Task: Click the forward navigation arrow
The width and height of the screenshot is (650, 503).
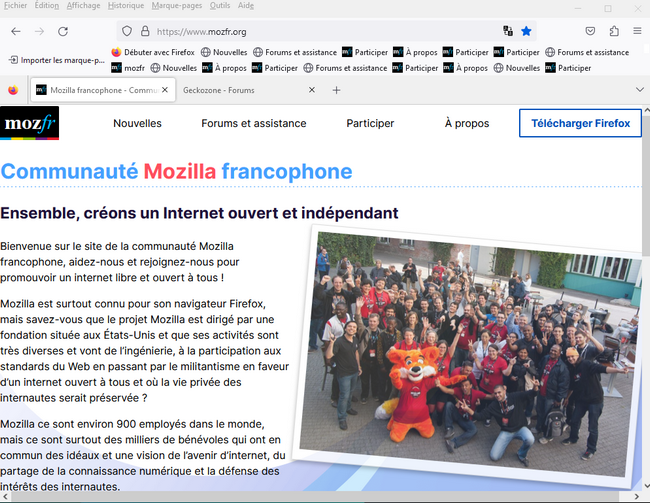Action: point(39,32)
